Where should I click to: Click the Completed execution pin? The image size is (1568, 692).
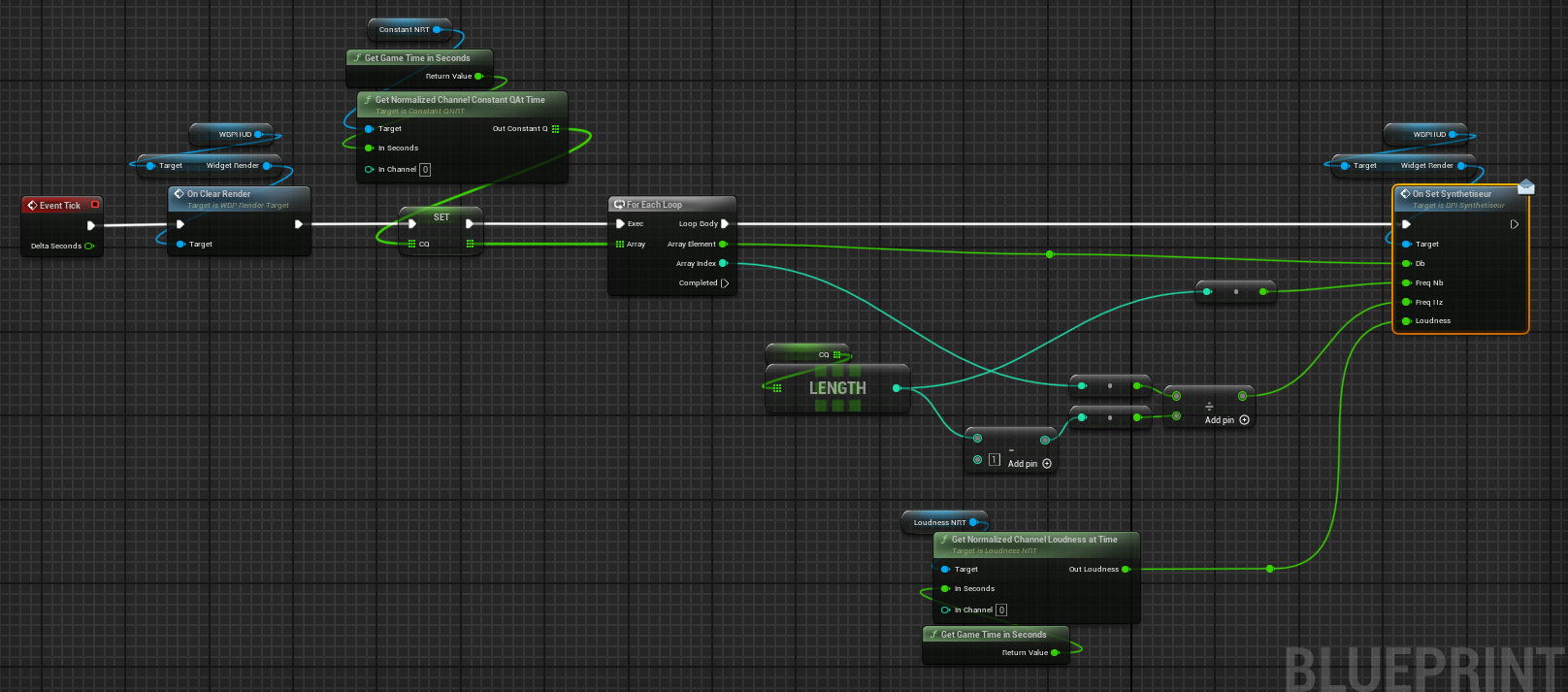coord(725,283)
